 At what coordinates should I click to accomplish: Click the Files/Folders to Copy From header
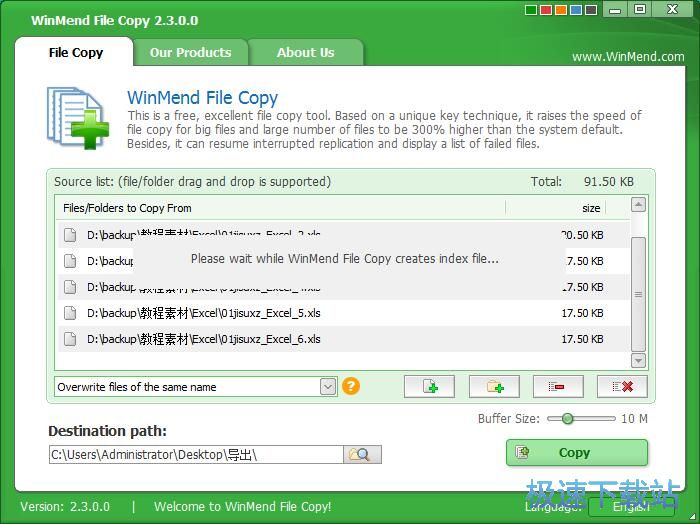point(281,208)
